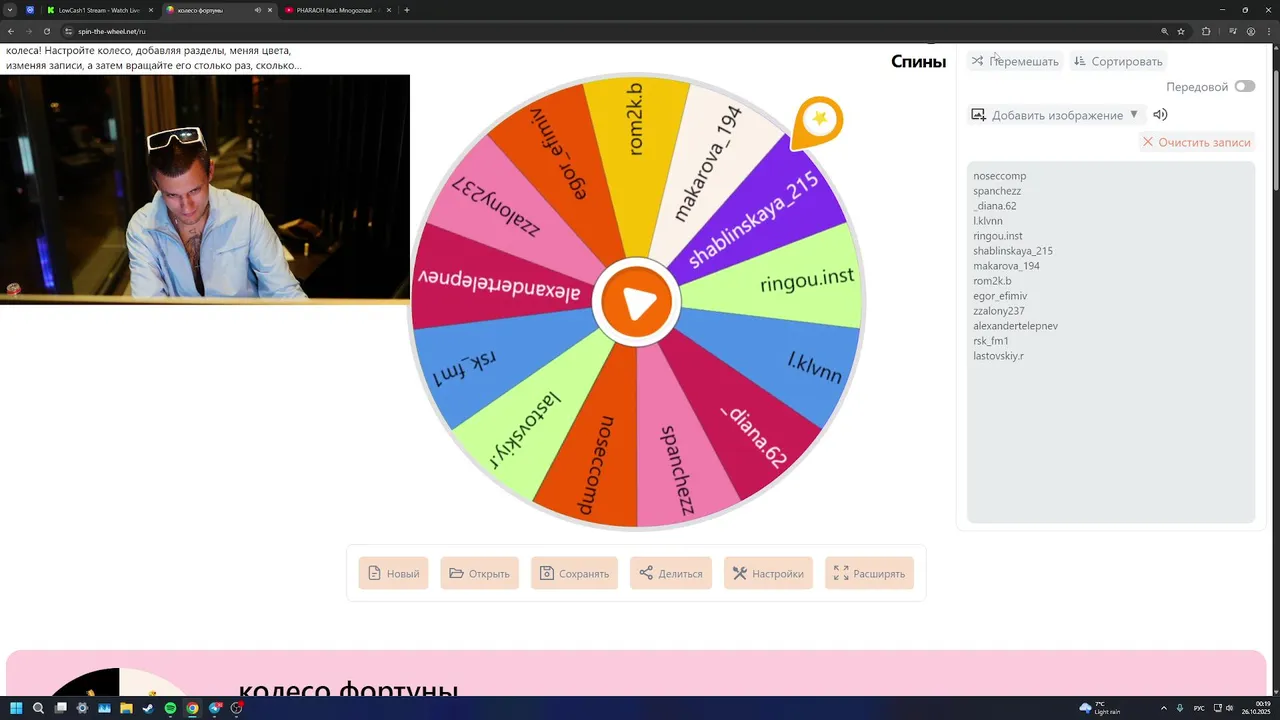The height and width of the screenshot is (720, 1280).
Task: Expand the wheel with Расширять
Action: click(x=869, y=573)
